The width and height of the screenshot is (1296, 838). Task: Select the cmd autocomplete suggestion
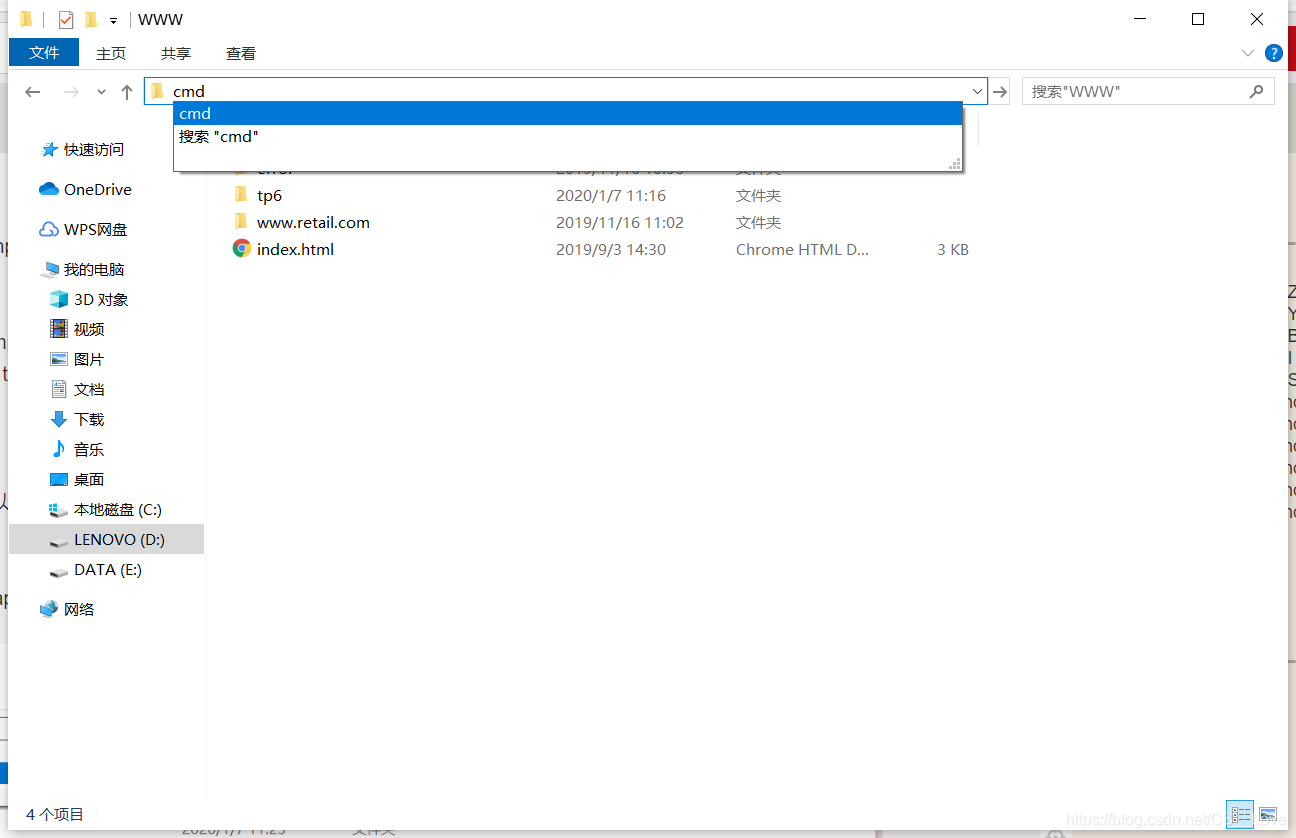[x=568, y=114]
